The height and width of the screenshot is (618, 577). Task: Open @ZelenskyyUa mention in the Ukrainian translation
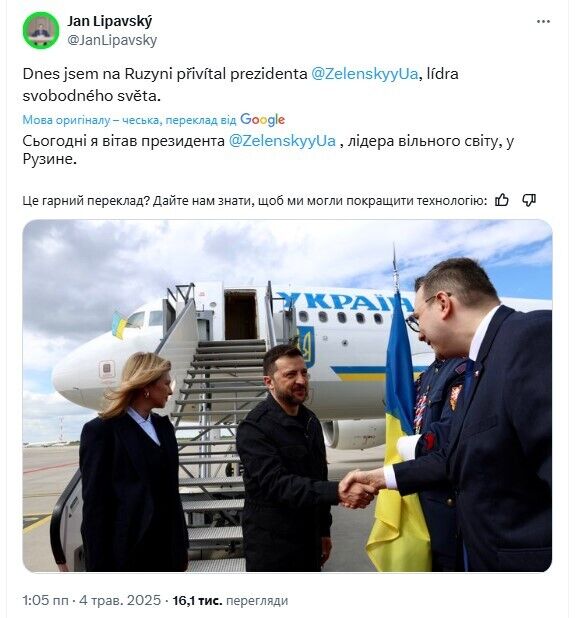[282, 141]
